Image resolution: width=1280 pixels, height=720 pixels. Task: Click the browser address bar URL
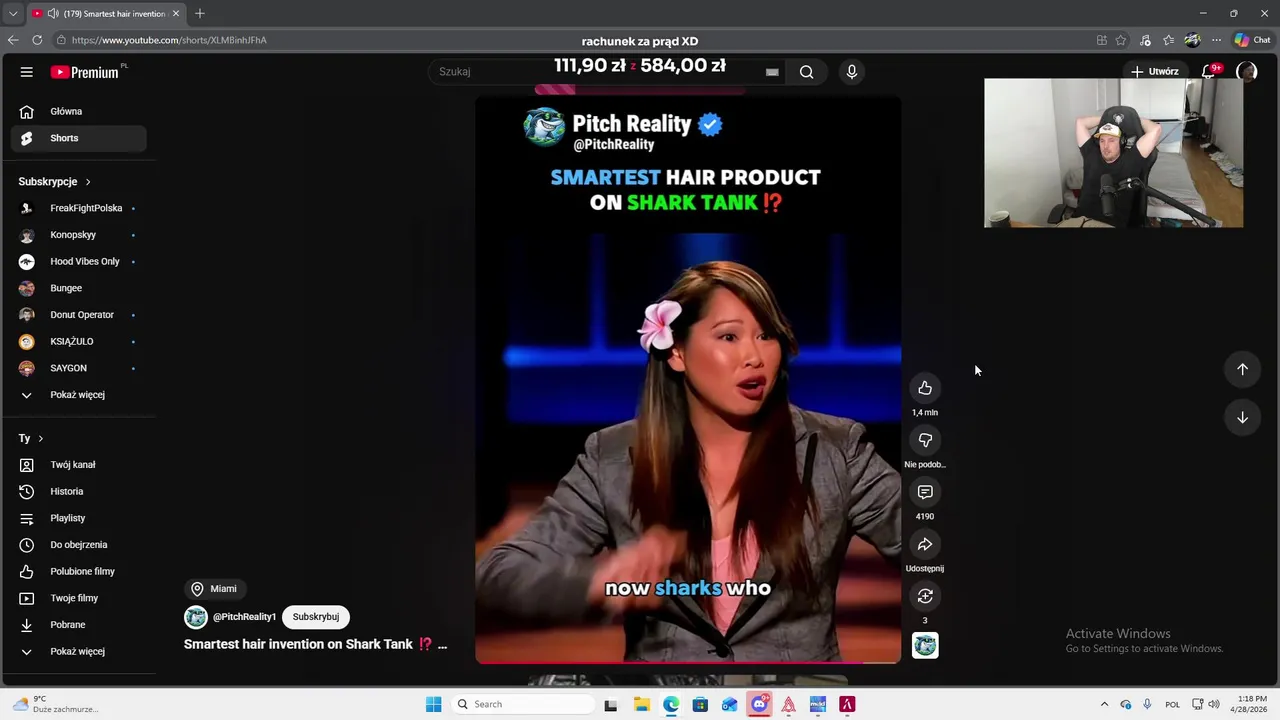click(x=169, y=40)
